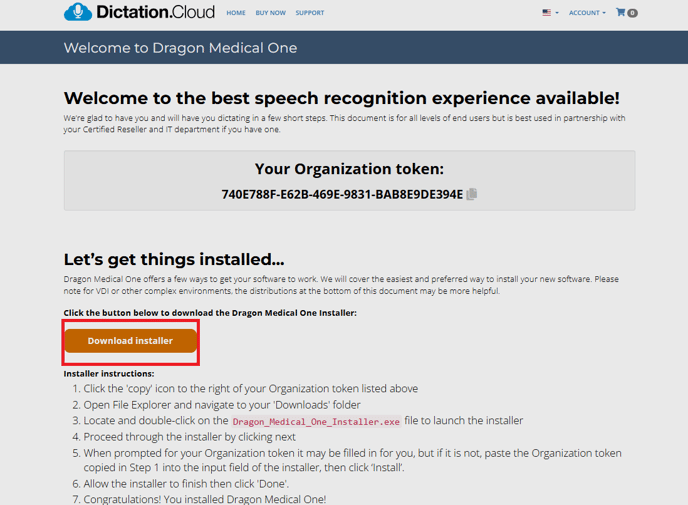
Task: Open the BUY NOW menu item
Action: pyautogui.click(x=270, y=13)
